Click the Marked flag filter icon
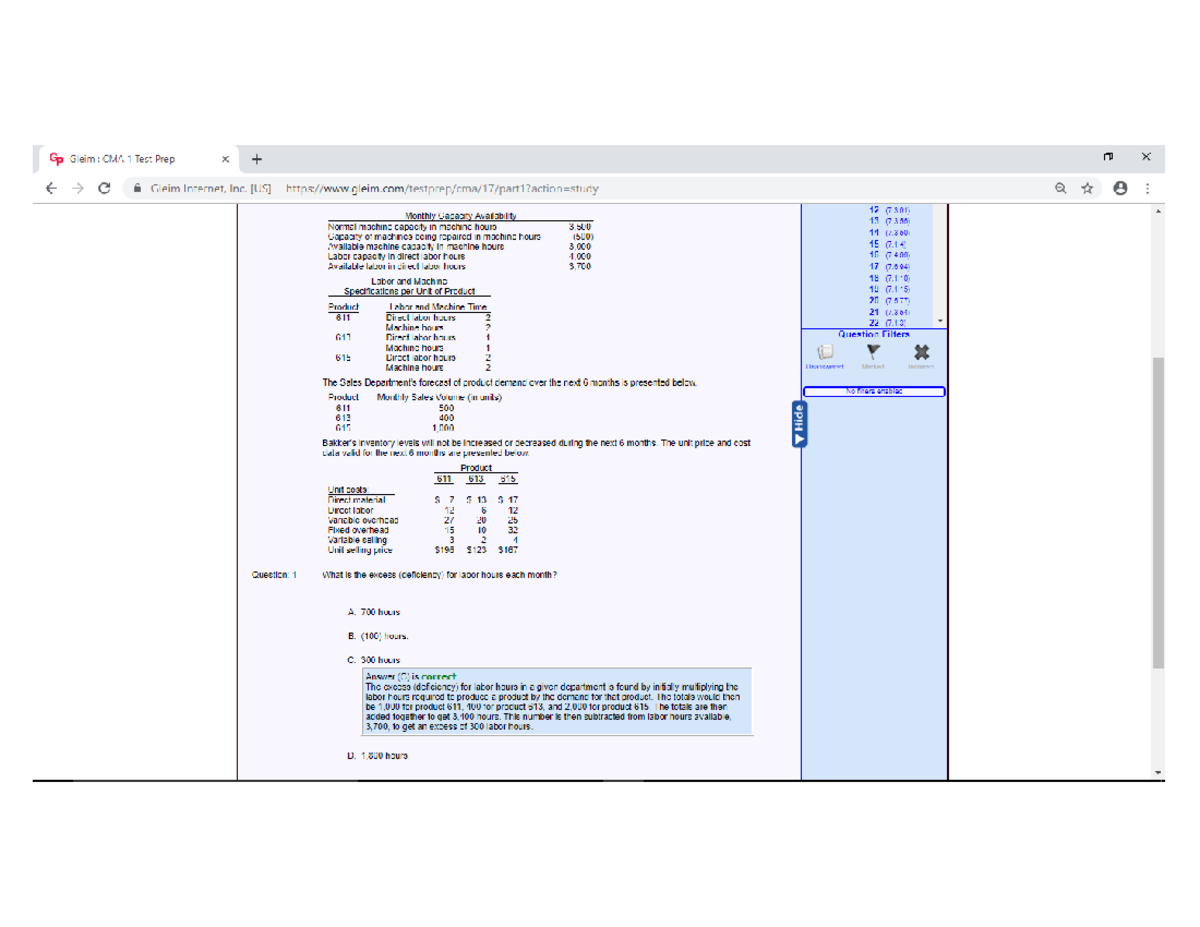The width and height of the screenshot is (1200, 927). 873,352
